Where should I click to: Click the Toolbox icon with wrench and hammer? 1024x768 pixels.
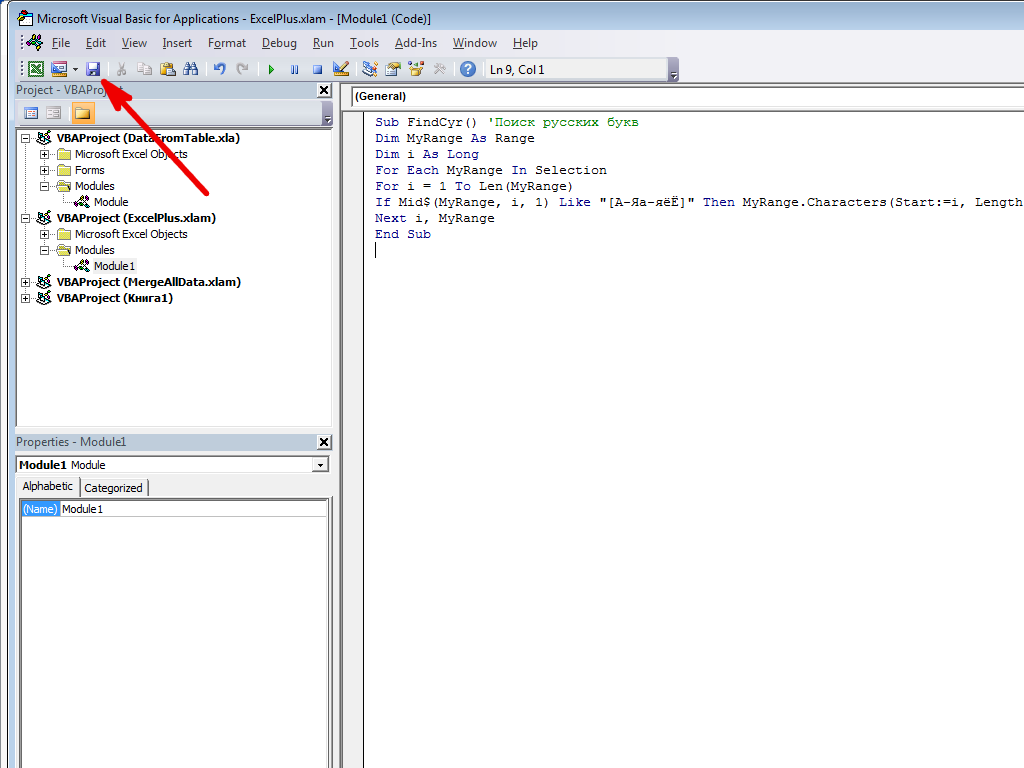(440, 69)
